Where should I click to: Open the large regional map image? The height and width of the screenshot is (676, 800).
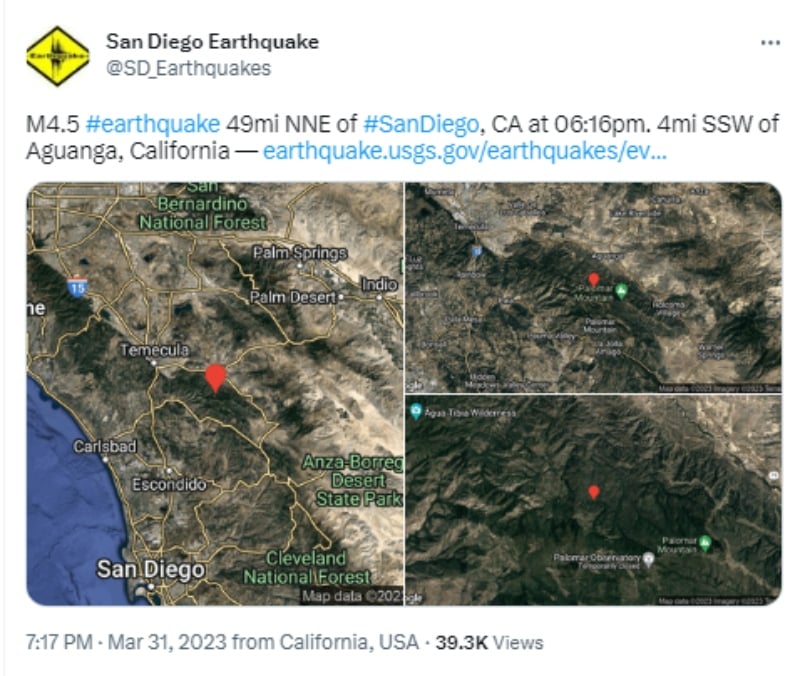(215, 394)
